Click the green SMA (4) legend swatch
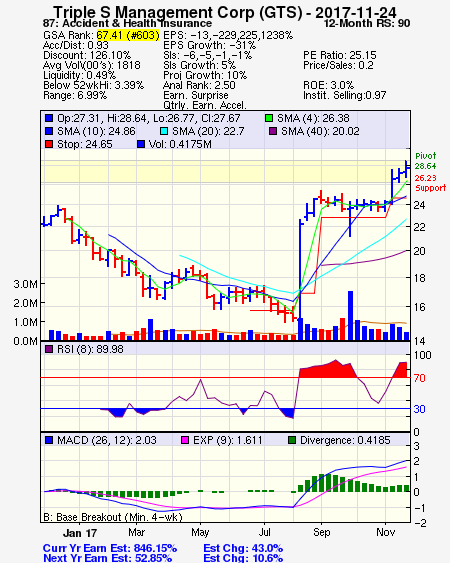This screenshot has height=563, width=450. (x=269, y=118)
